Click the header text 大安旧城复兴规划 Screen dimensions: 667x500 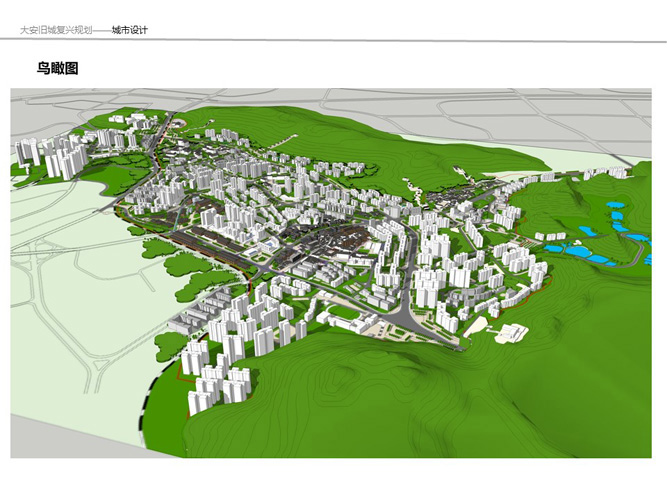tap(56, 30)
